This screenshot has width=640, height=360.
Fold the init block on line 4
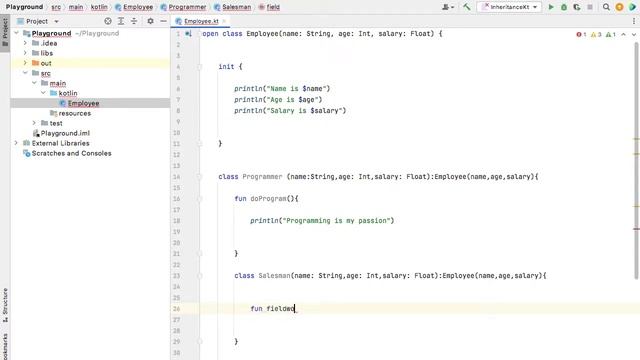(x=200, y=67)
